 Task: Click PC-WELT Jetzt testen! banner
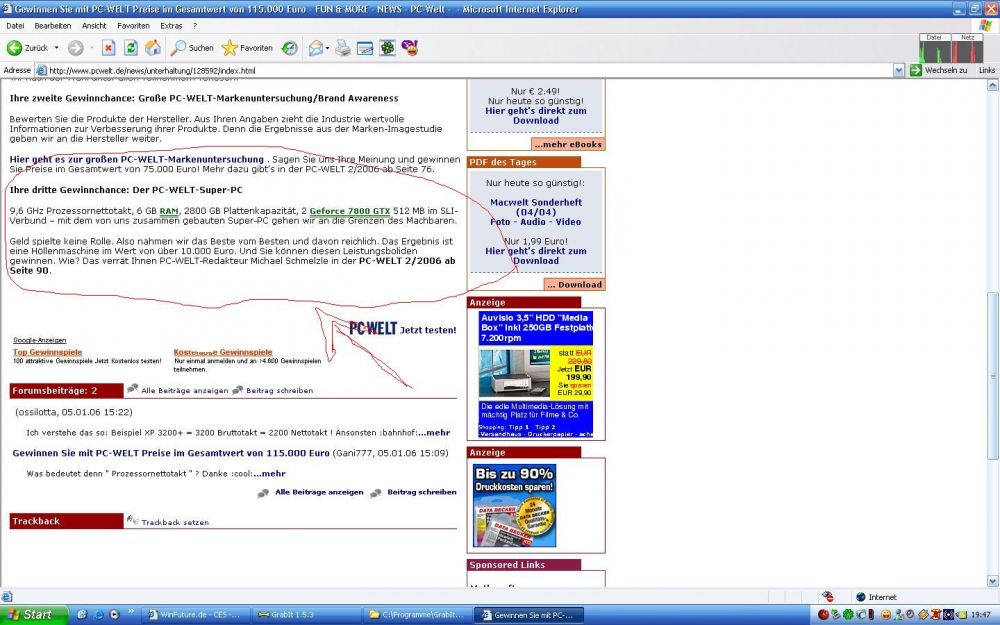click(402, 328)
